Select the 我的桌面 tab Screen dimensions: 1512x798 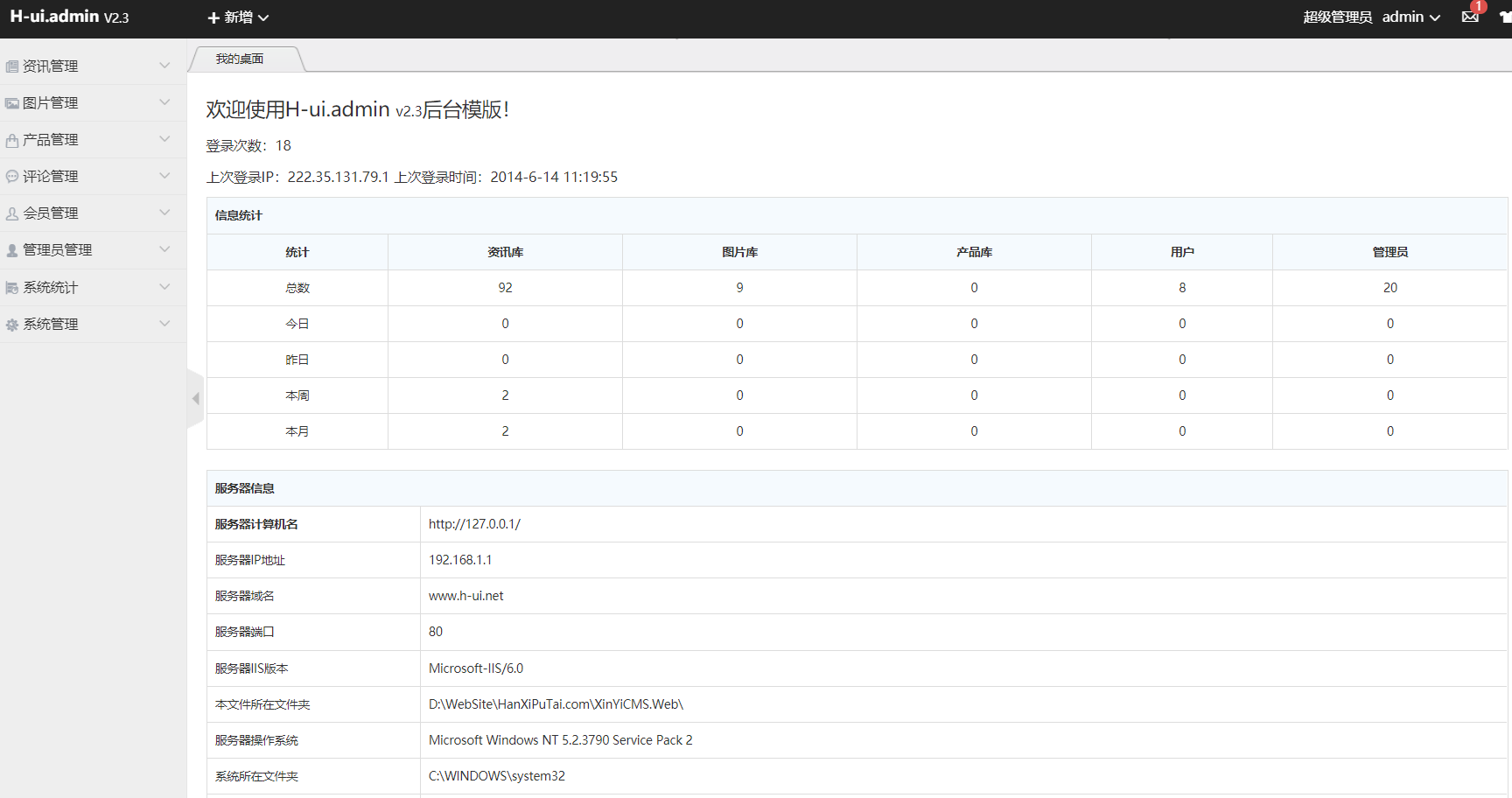click(x=240, y=59)
